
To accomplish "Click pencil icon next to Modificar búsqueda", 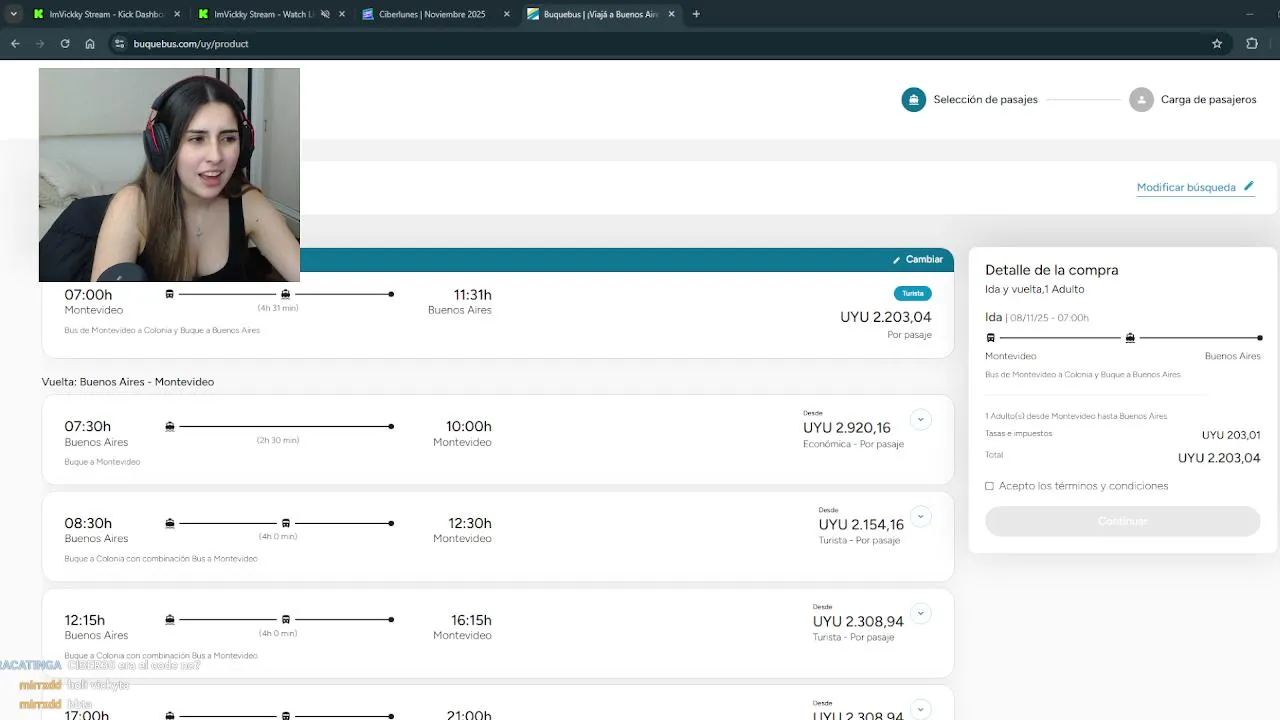I will click(x=1248, y=186).
